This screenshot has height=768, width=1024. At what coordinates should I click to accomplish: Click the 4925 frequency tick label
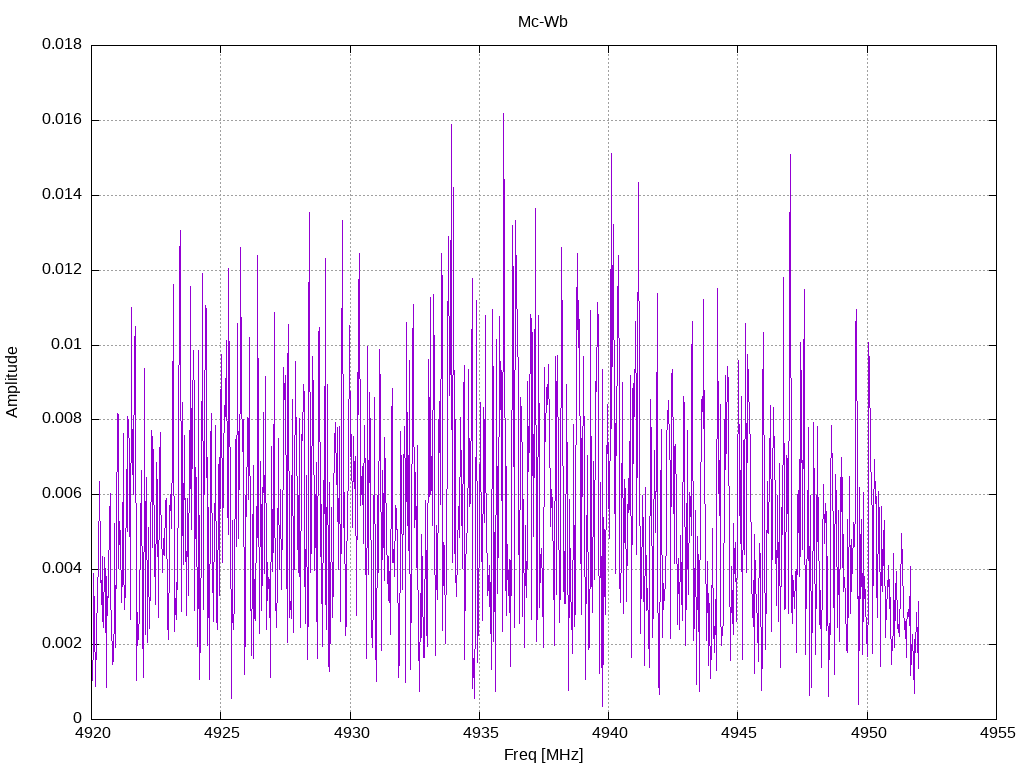point(221,733)
